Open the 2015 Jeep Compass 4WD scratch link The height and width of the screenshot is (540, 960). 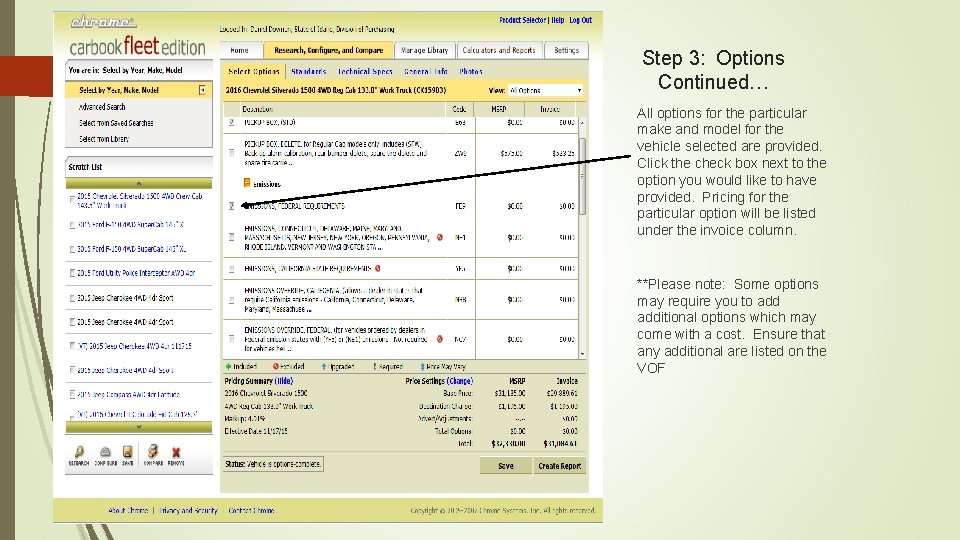pos(129,394)
